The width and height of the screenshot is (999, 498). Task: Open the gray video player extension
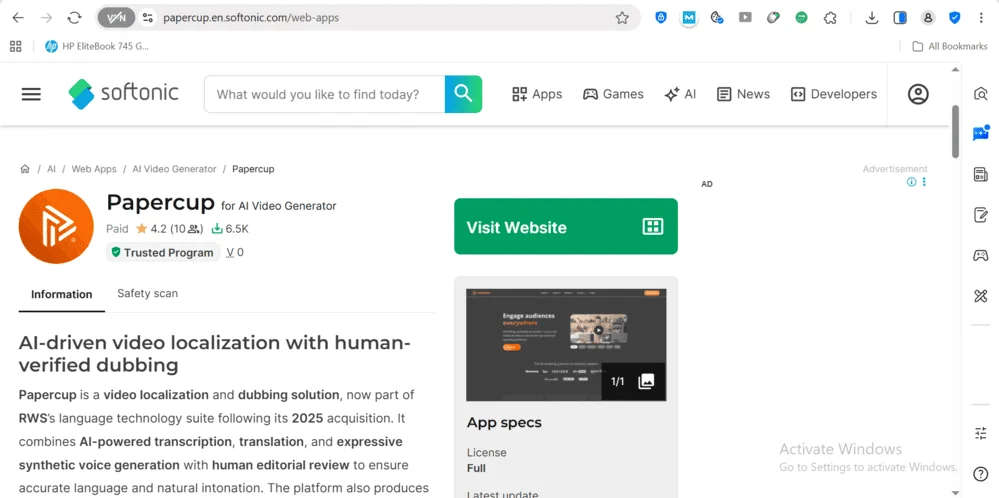tap(745, 18)
